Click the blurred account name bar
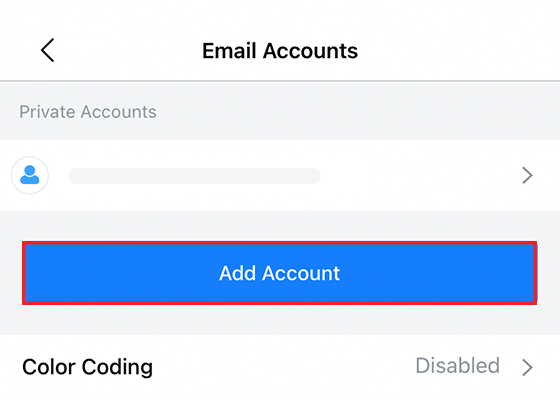Screen dimensions: 560x400 pyautogui.click(x=194, y=176)
